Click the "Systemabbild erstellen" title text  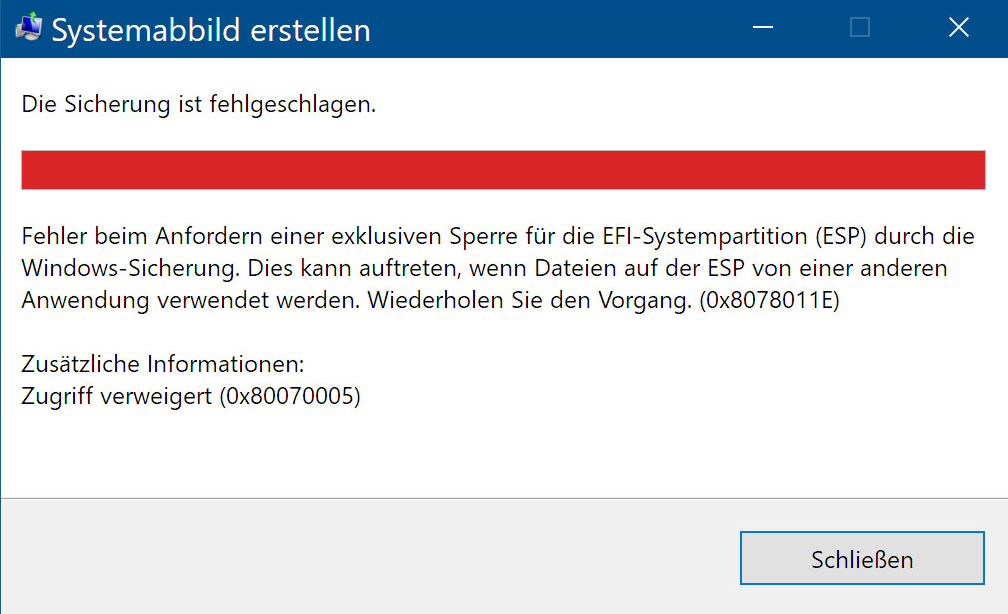pos(211,30)
